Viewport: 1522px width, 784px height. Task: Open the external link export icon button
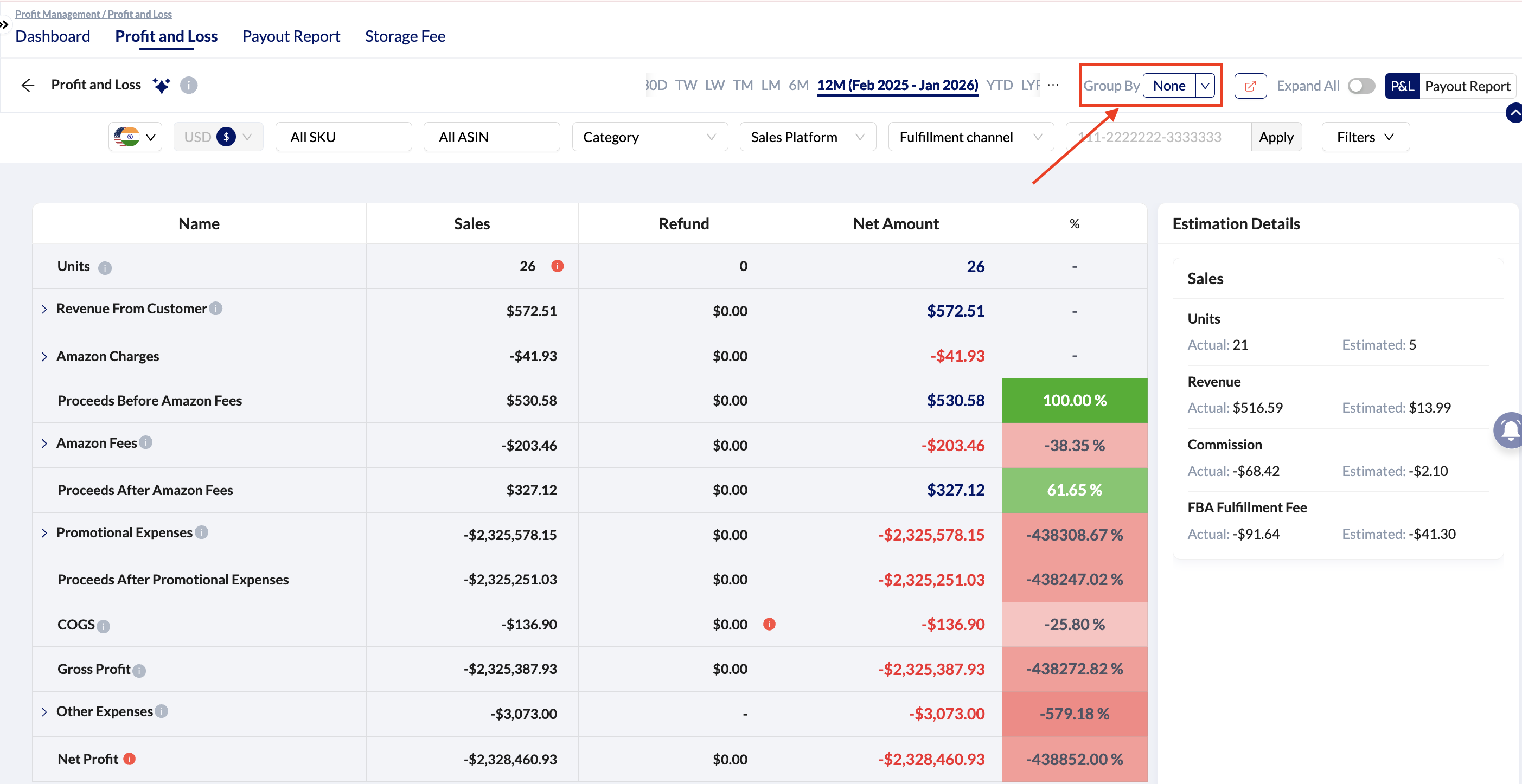coord(1250,86)
